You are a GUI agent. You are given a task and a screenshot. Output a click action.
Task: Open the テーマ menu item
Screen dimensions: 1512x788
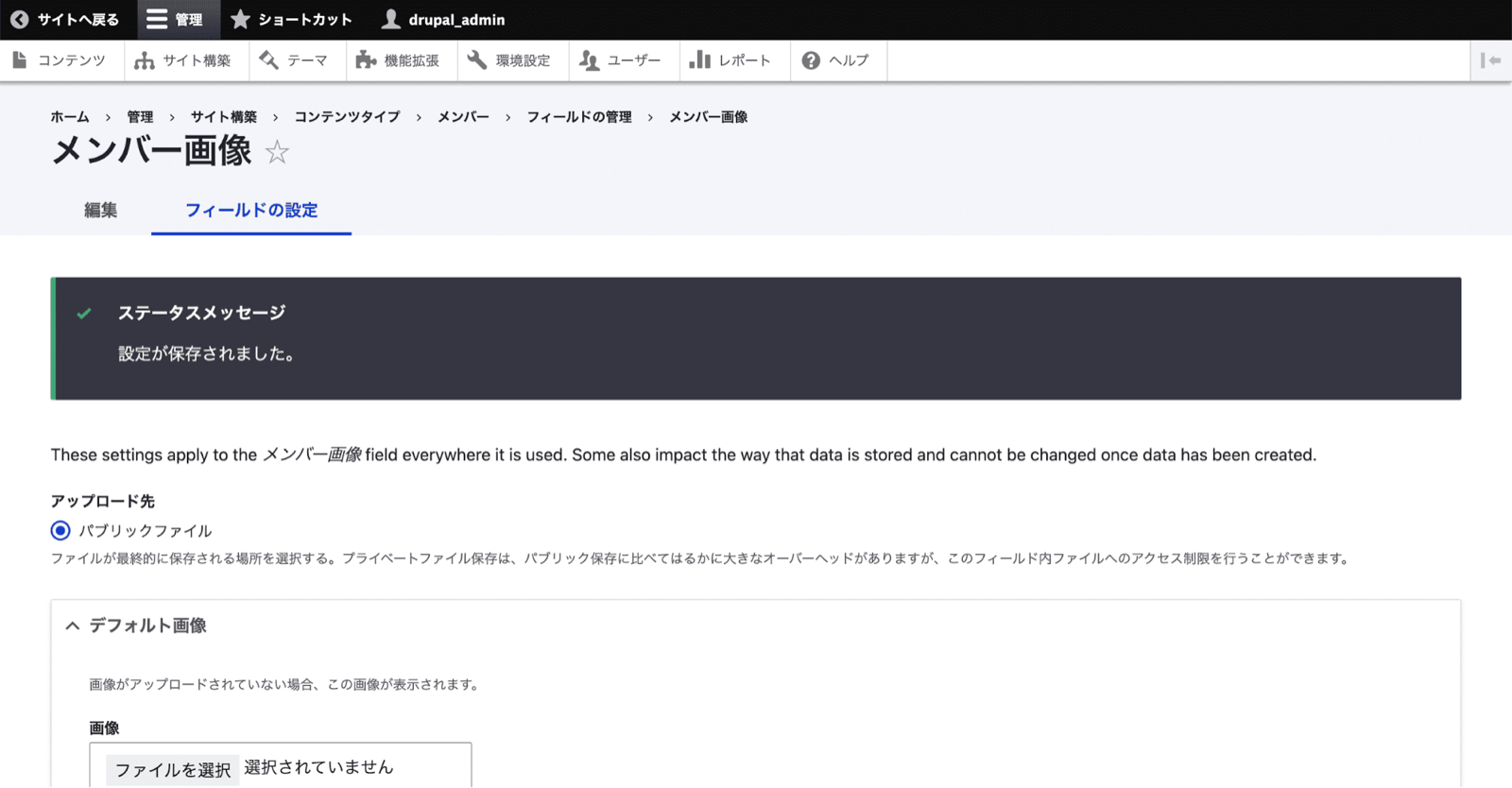click(x=298, y=60)
